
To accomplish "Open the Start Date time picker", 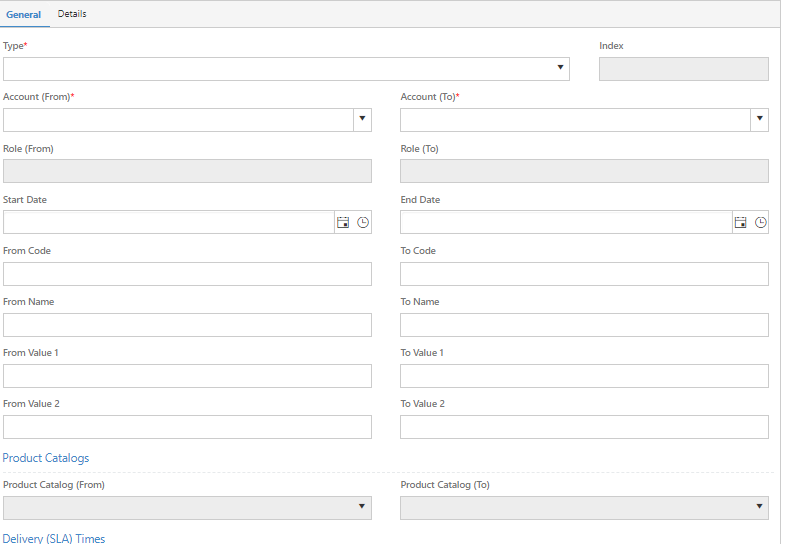I will tap(363, 222).
